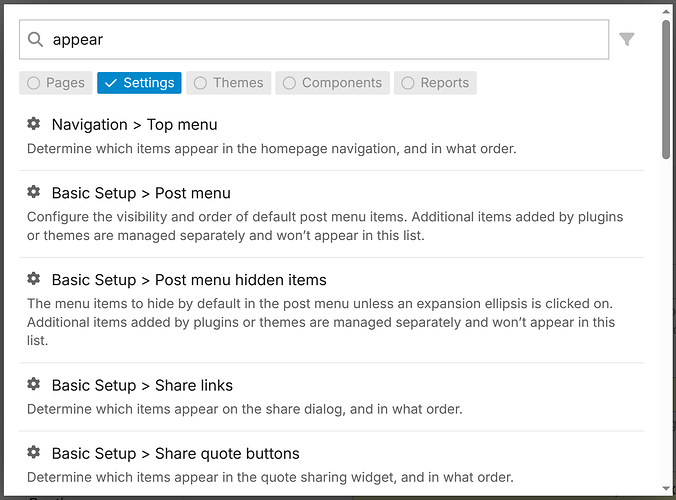Enable the Reports filter chip
The height and width of the screenshot is (500, 676).
tap(435, 83)
